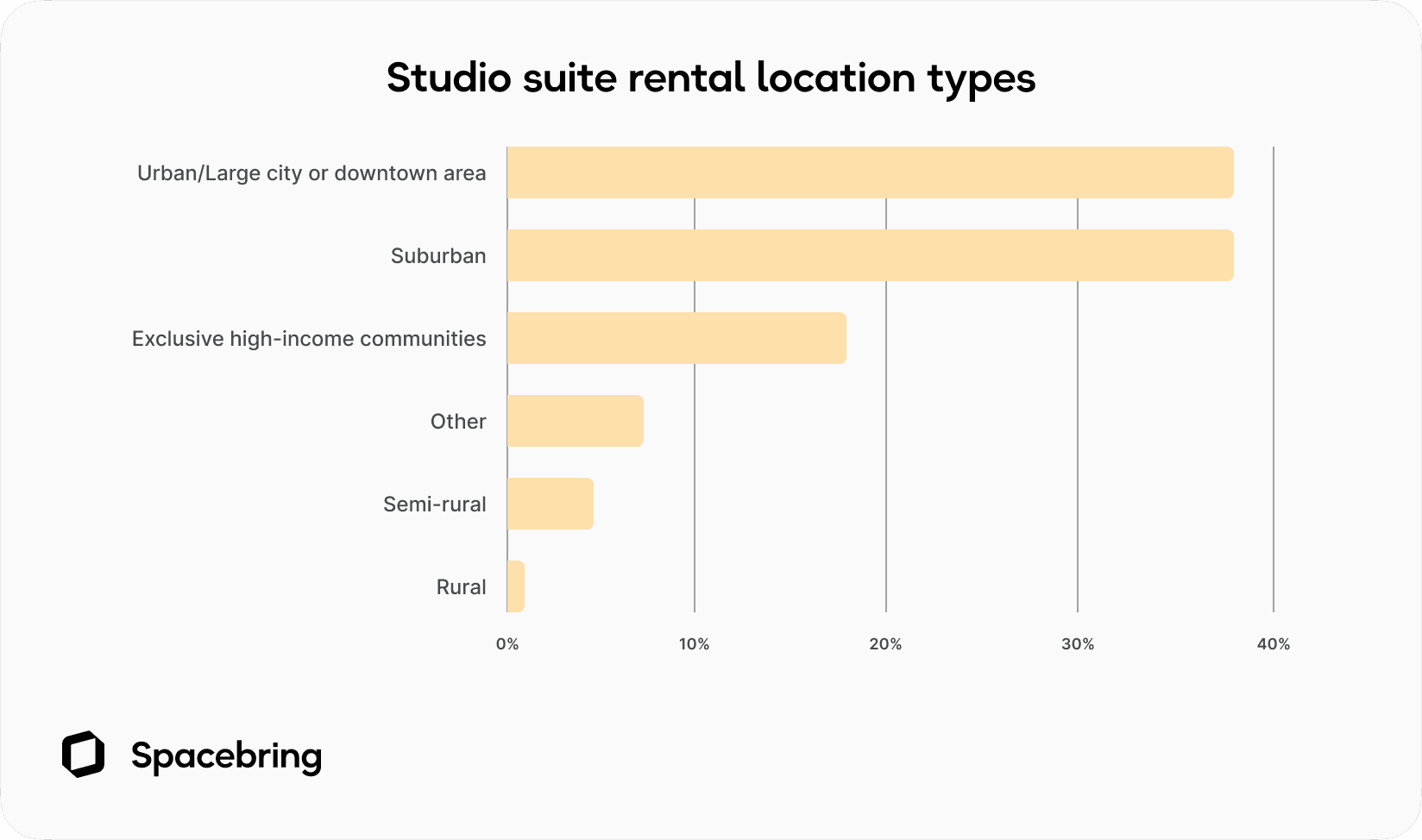Click the 0% axis marker

[507, 643]
